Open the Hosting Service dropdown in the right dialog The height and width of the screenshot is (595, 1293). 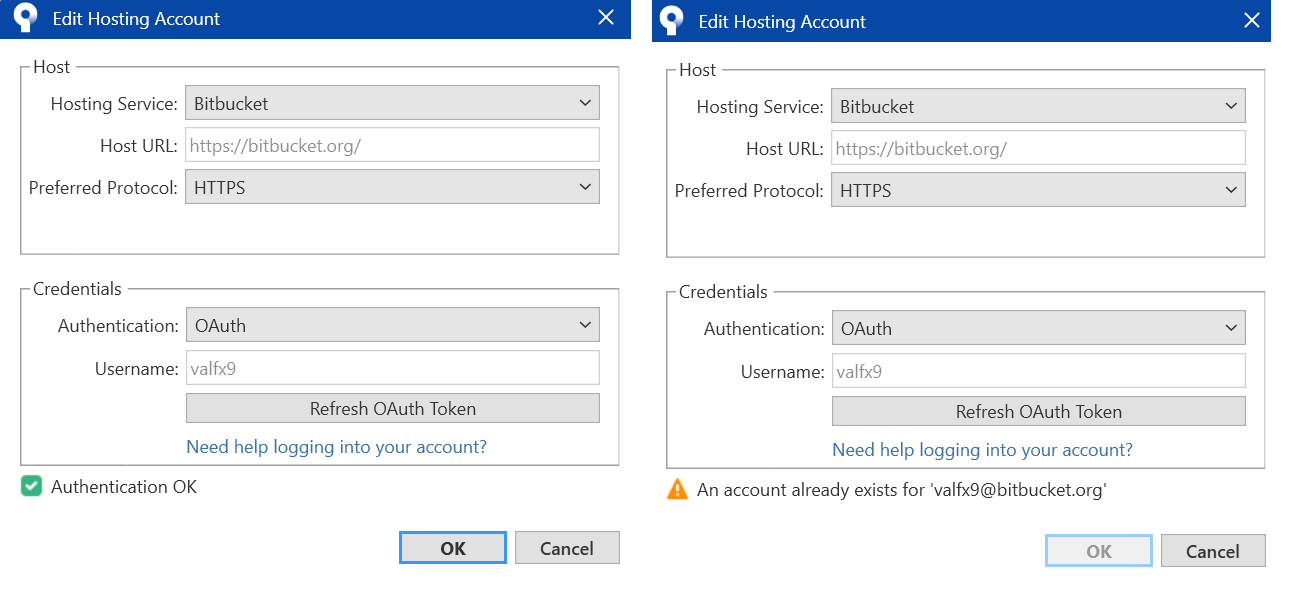pyautogui.click(x=1038, y=106)
